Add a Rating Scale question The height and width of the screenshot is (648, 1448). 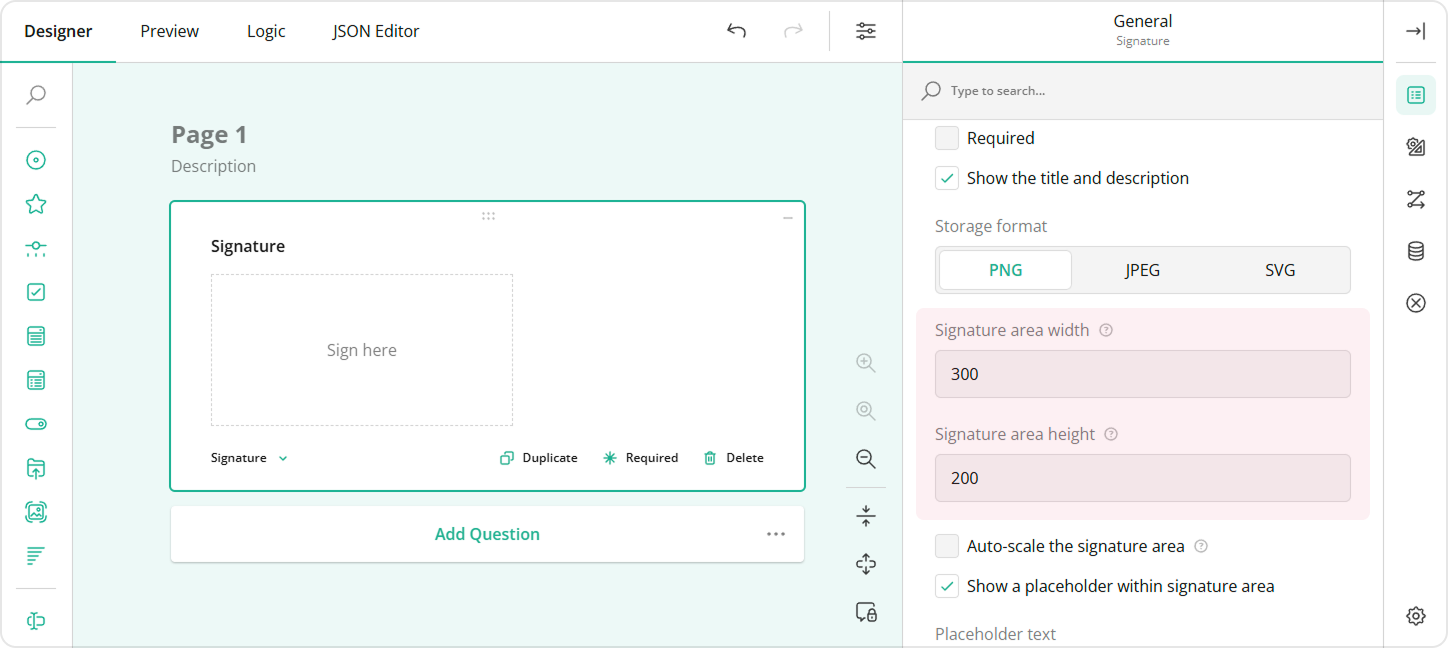tap(36, 203)
